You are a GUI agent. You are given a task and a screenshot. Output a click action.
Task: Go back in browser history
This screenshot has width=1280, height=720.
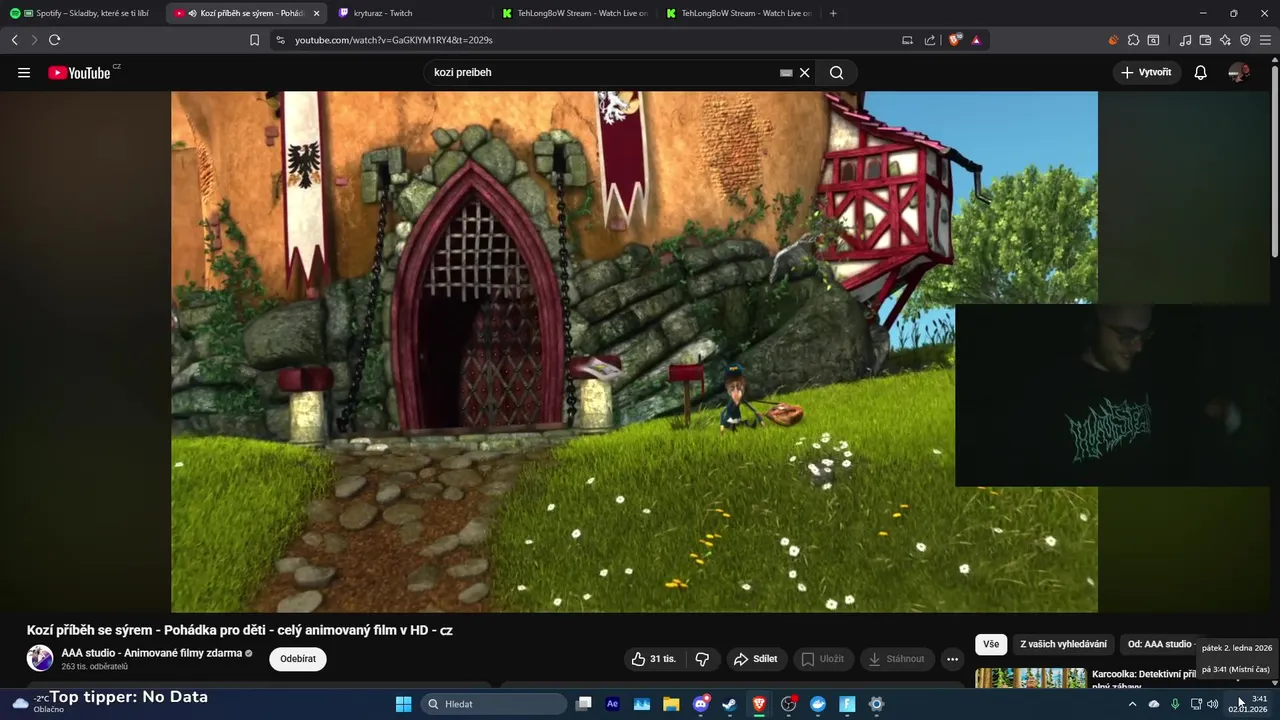coord(15,40)
